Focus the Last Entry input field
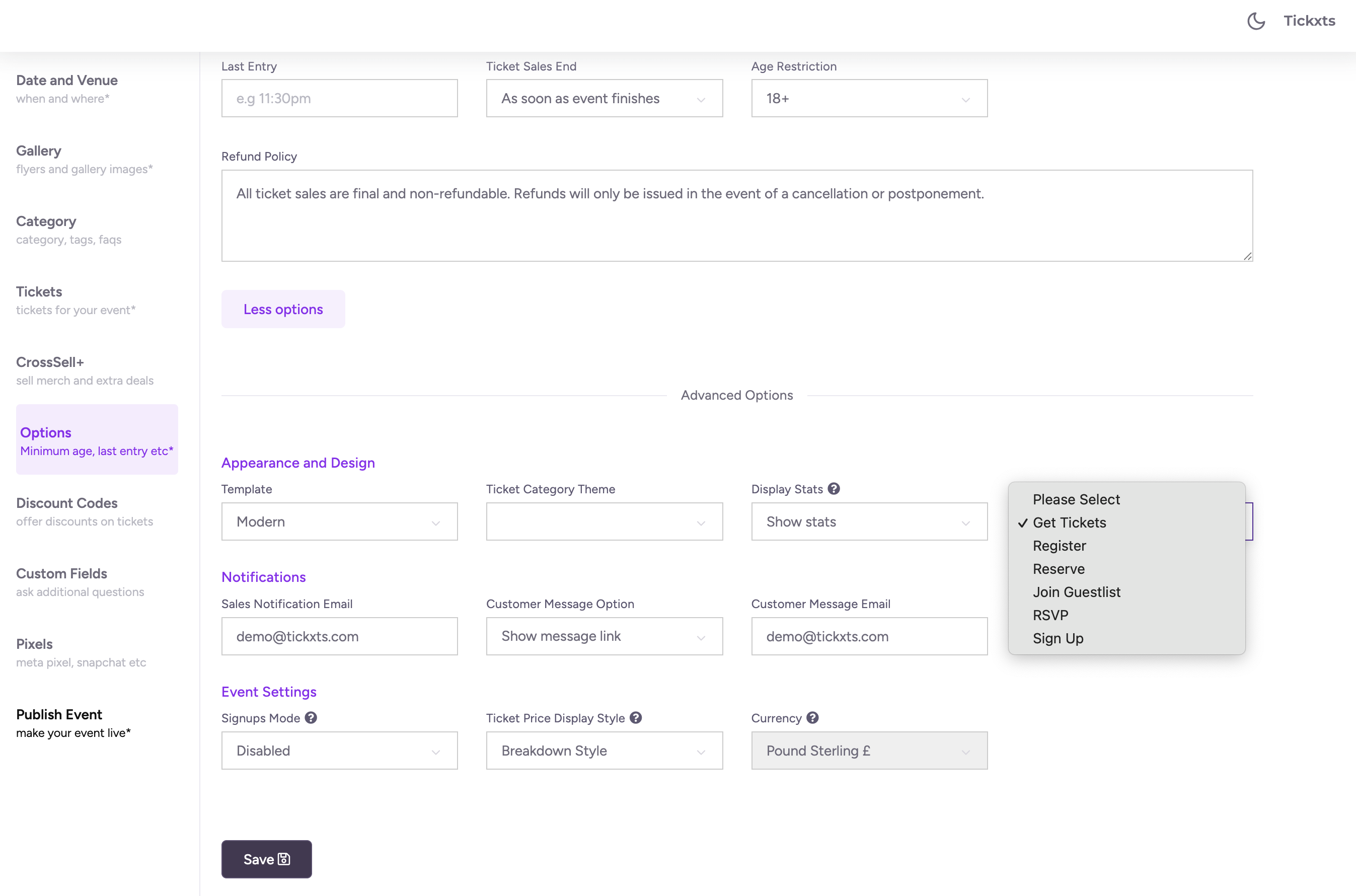 pos(339,98)
